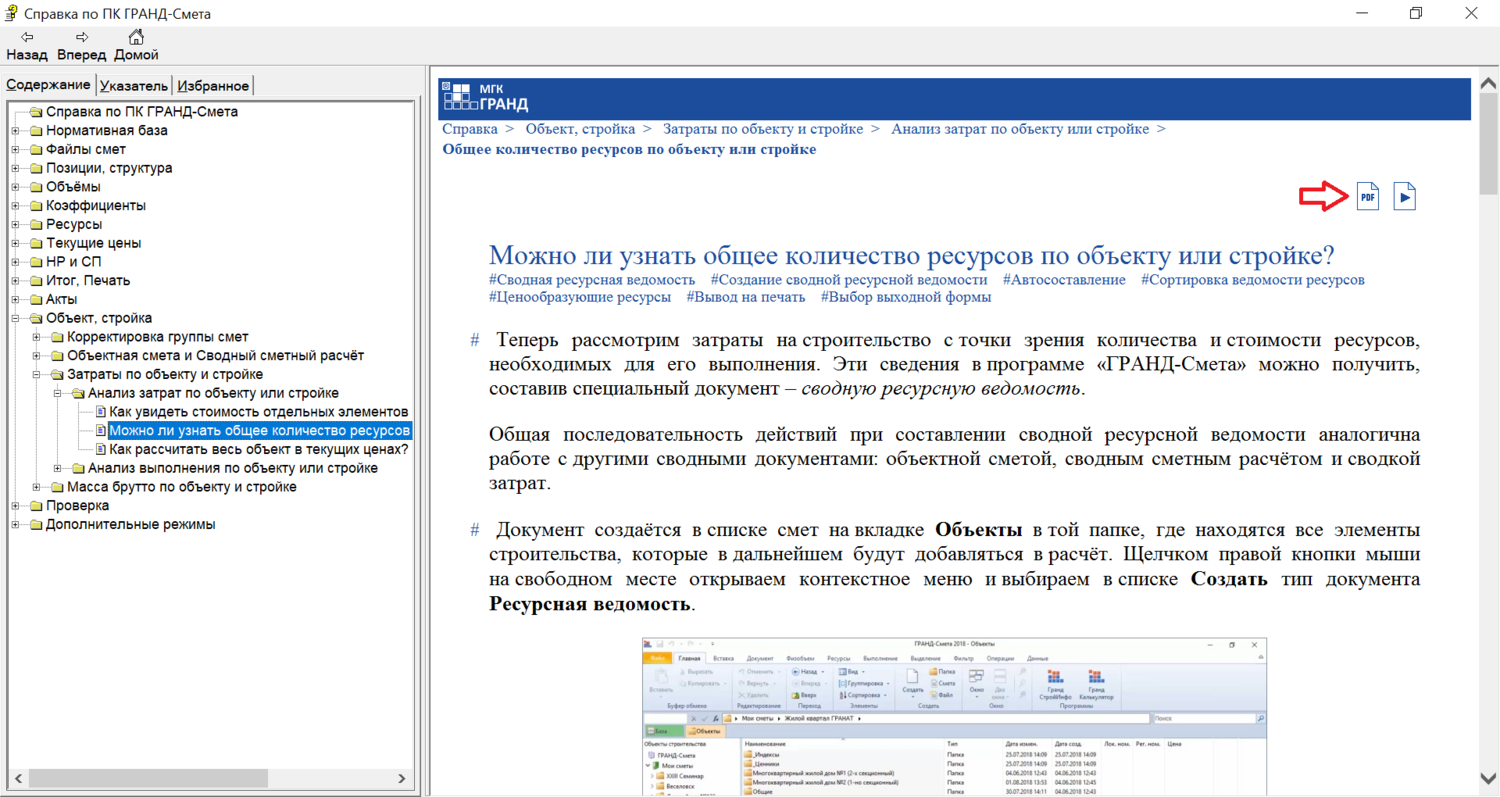Expand Масса брутто по объекту и стройке
The height and width of the screenshot is (797, 1500).
(x=36, y=488)
